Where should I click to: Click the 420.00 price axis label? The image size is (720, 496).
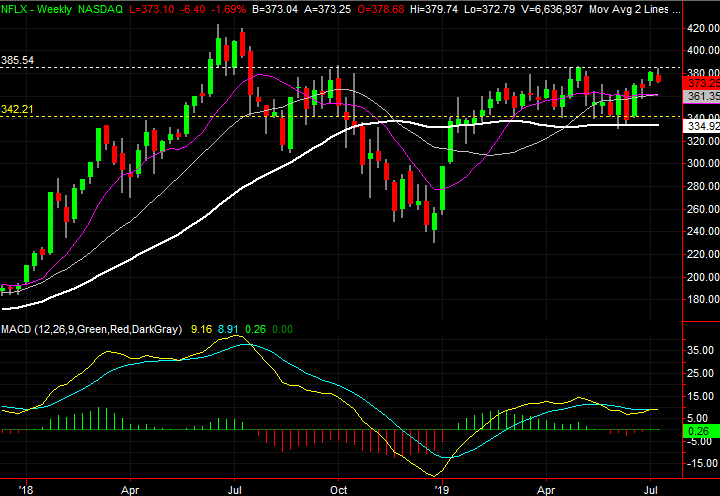pos(703,28)
